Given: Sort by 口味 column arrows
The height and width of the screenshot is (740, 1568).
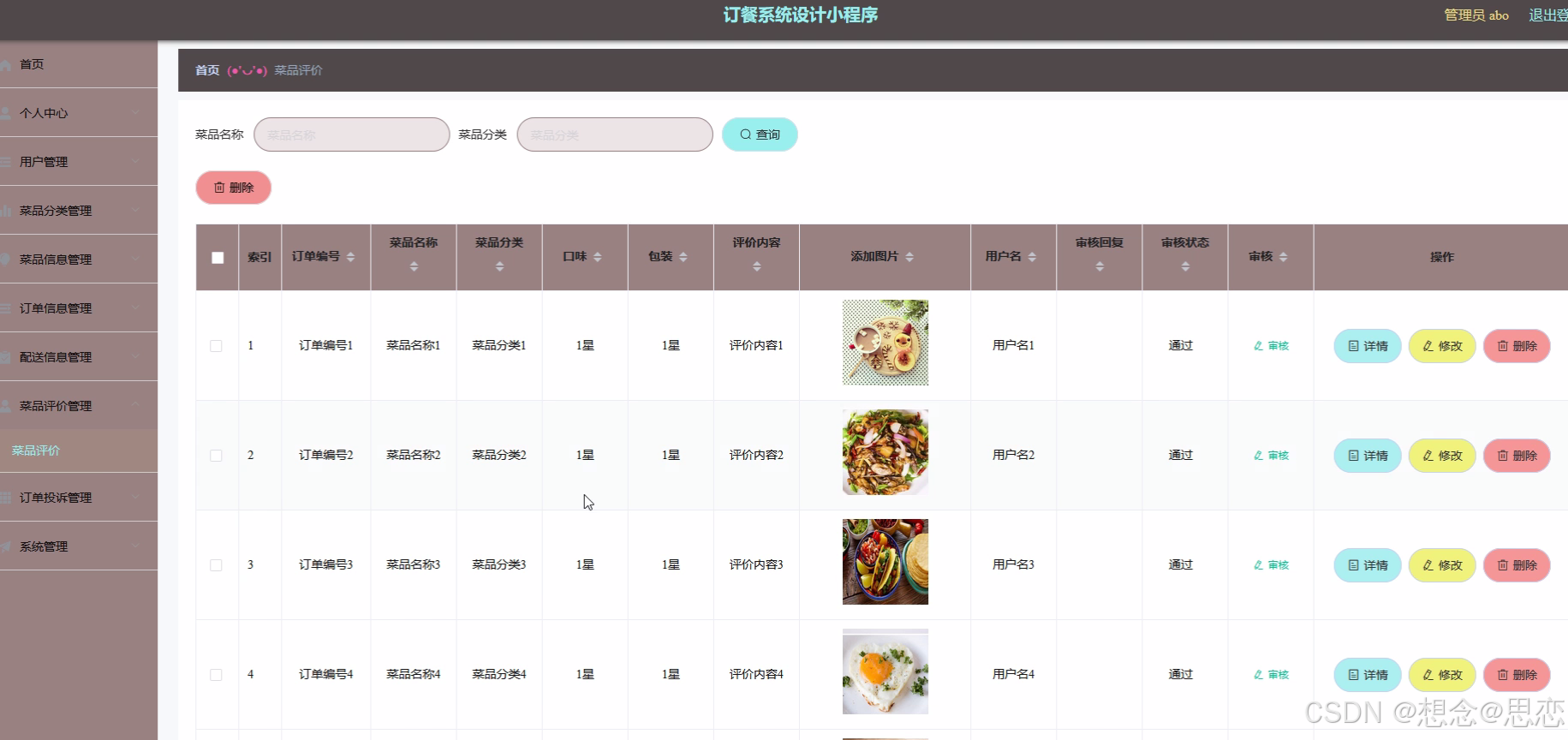Looking at the screenshot, I should point(598,257).
